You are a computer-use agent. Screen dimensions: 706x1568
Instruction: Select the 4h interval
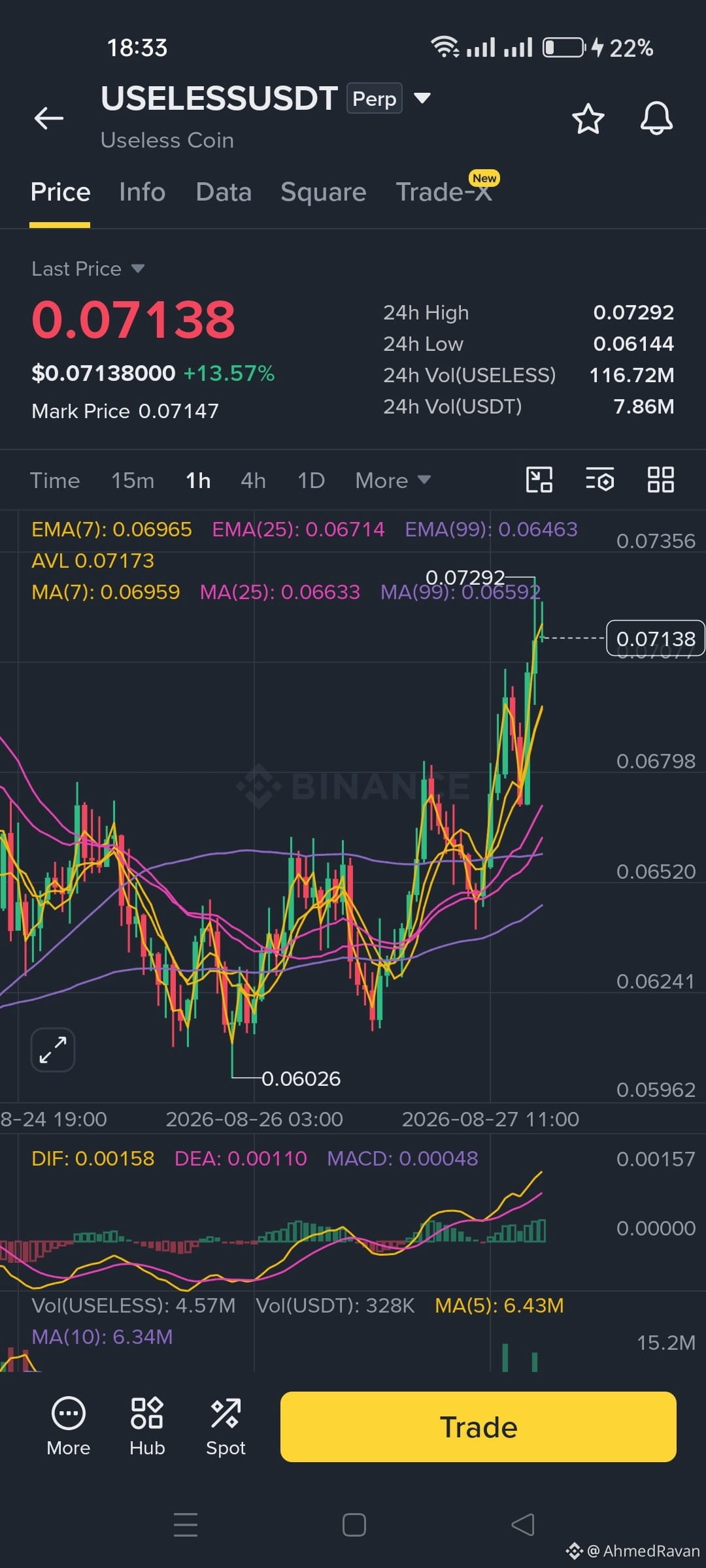(253, 480)
